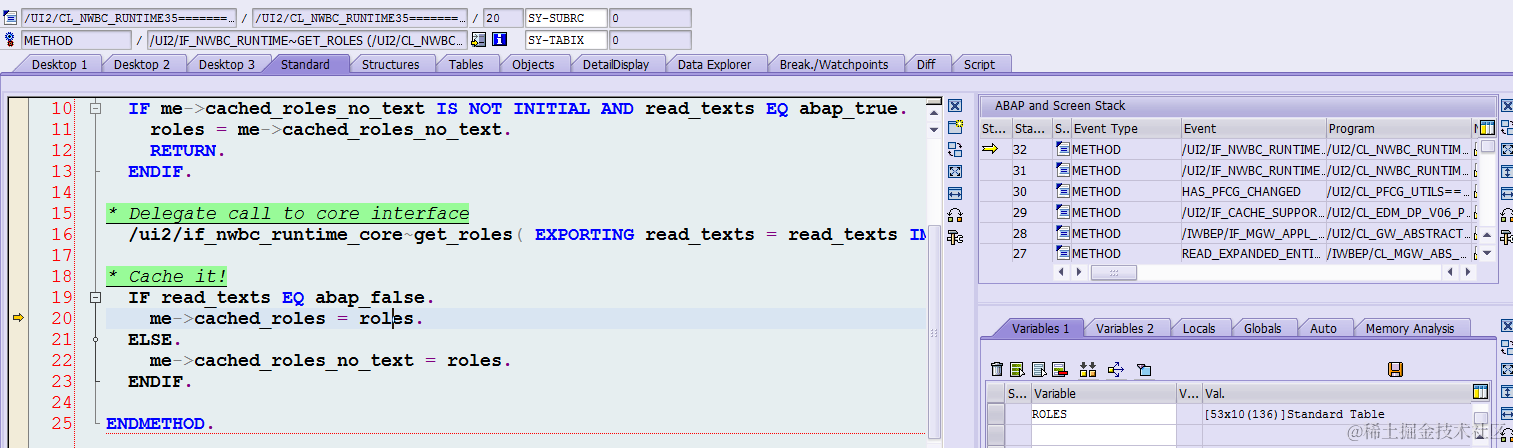Click the gear icon beside METHOD field
1513x448 pixels.
[11, 40]
